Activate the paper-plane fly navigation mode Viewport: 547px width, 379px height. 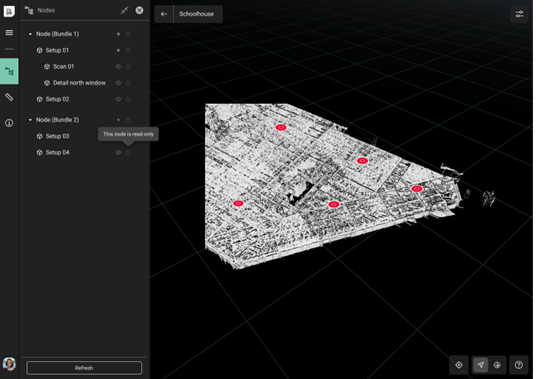(481, 365)
